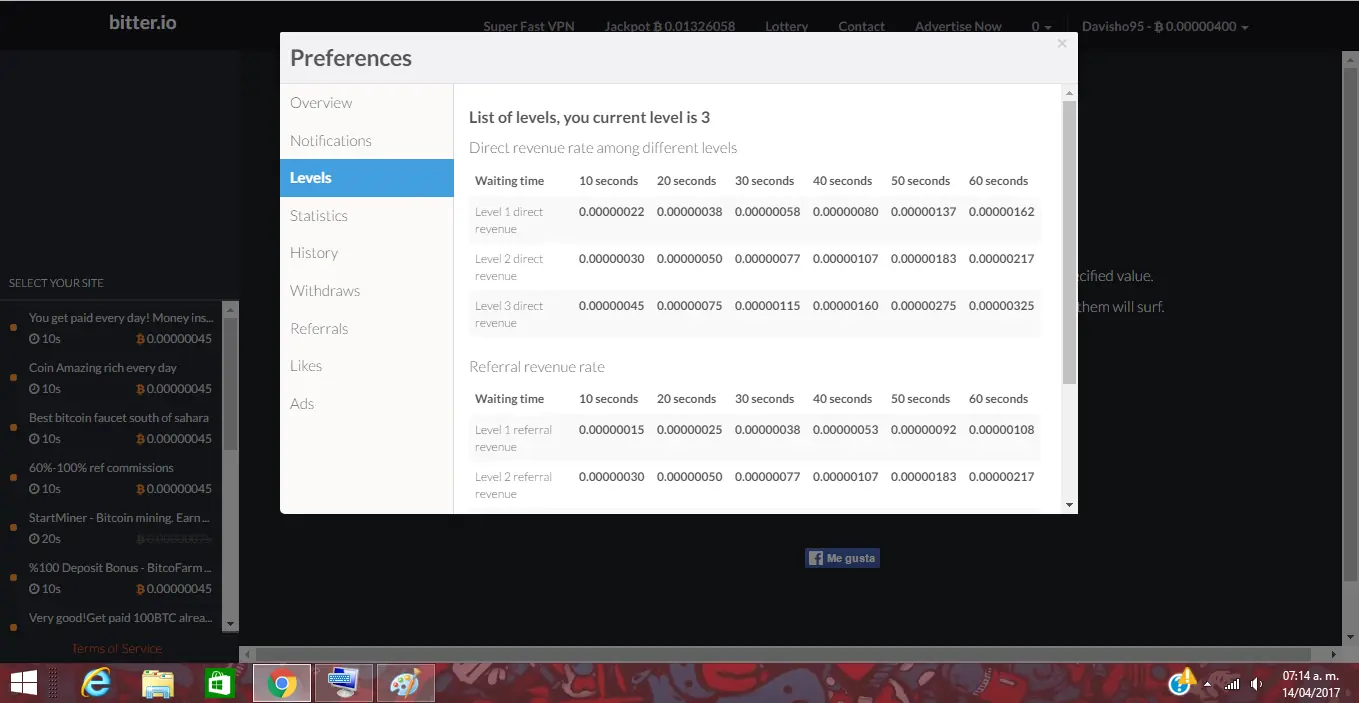1359x703 pixels.
Task: Switch to Chrome in taskbar
Action: click(x=281, y=683)
